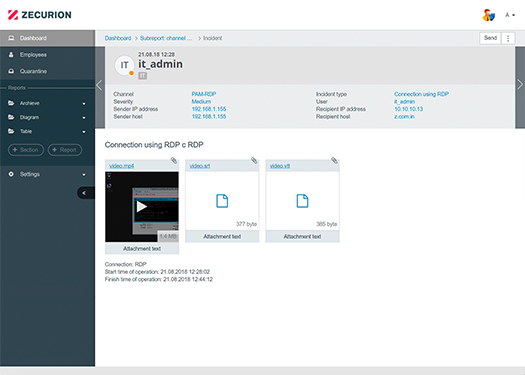Click the 21.08.18 12:28 timestamp
The width and height of the screenshot is (525, 375).
[156, 54]
